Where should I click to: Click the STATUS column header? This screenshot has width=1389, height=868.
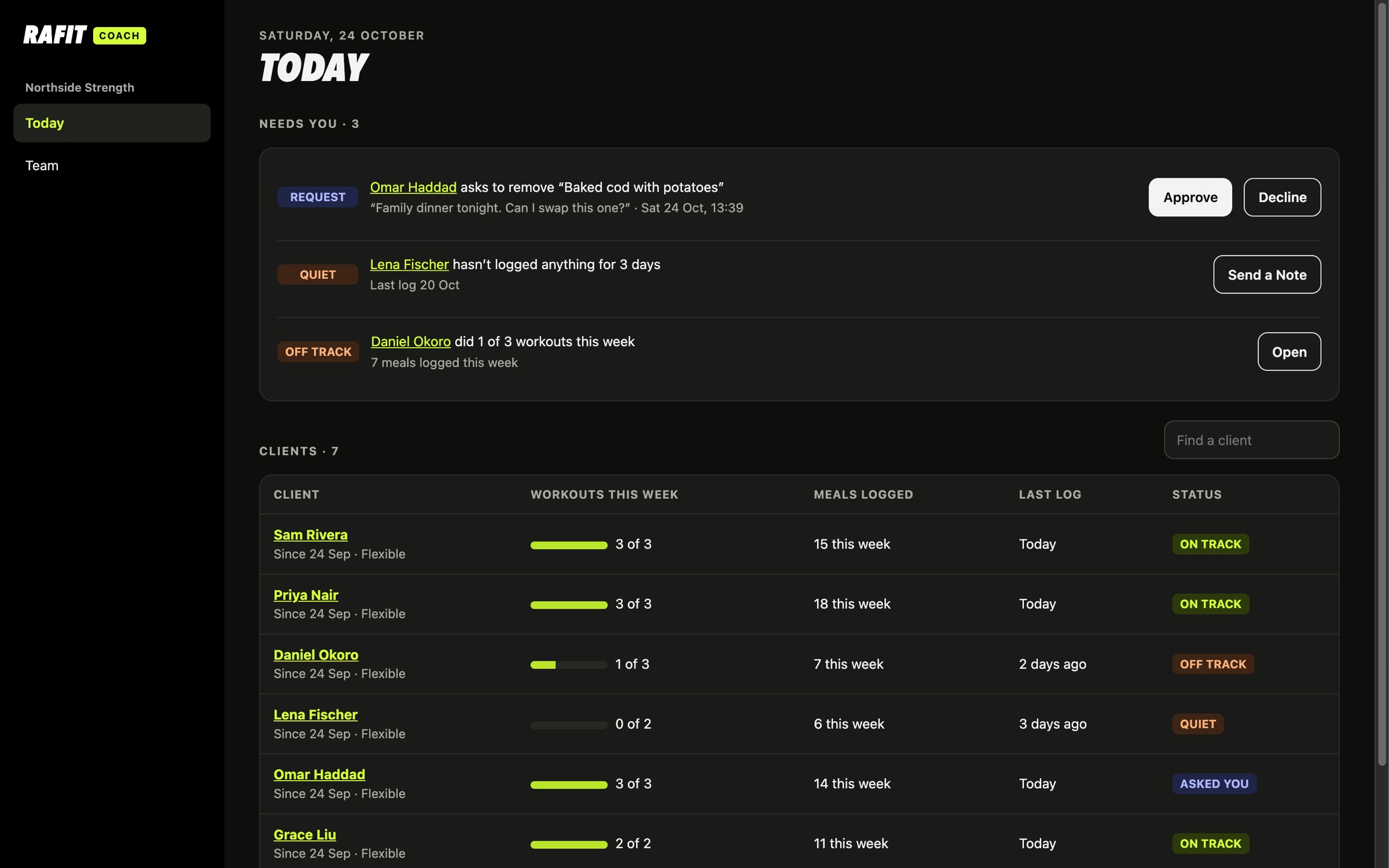1197,495
